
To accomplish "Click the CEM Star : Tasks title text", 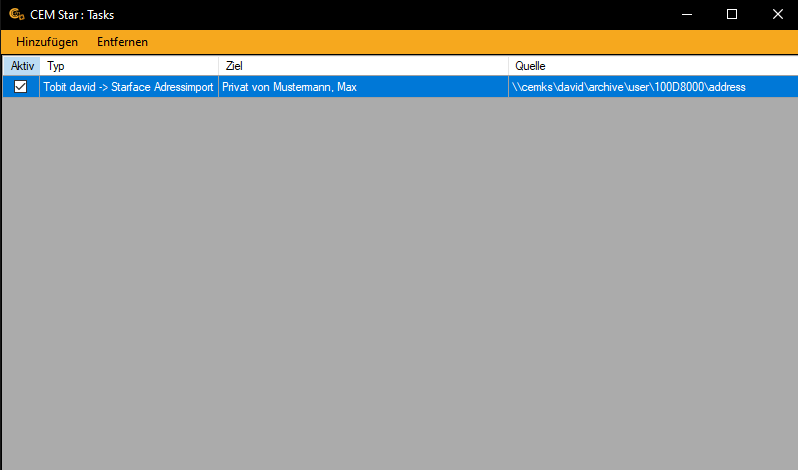I will tap(70, 14).
